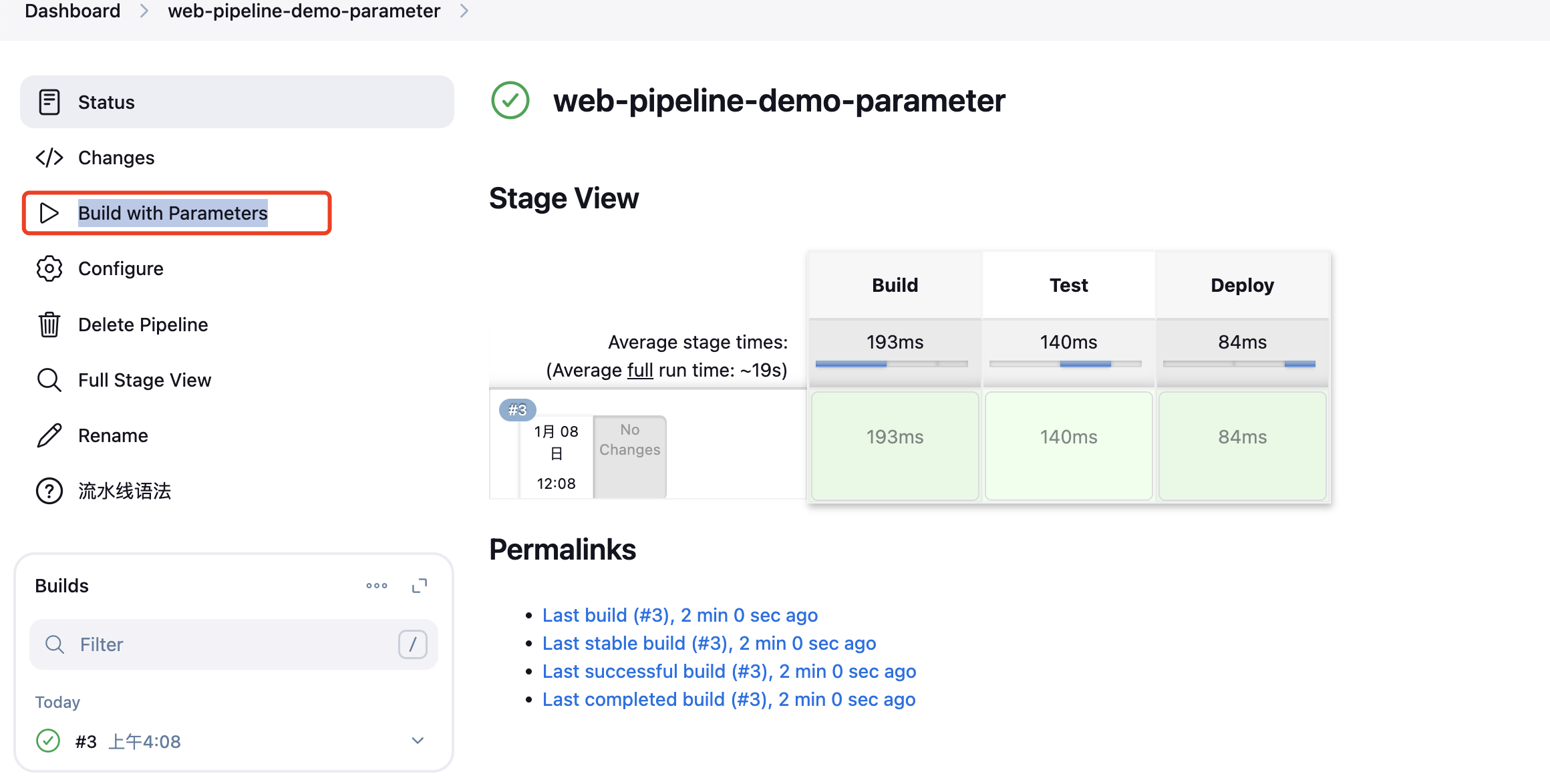Click the Build column header

click(x=895, y=285)
